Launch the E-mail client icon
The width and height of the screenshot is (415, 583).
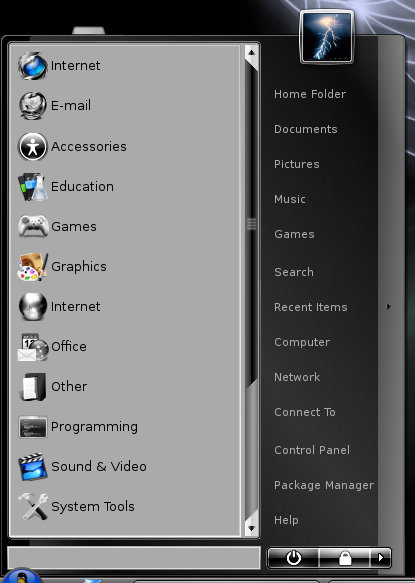click(x=33, y=106)
